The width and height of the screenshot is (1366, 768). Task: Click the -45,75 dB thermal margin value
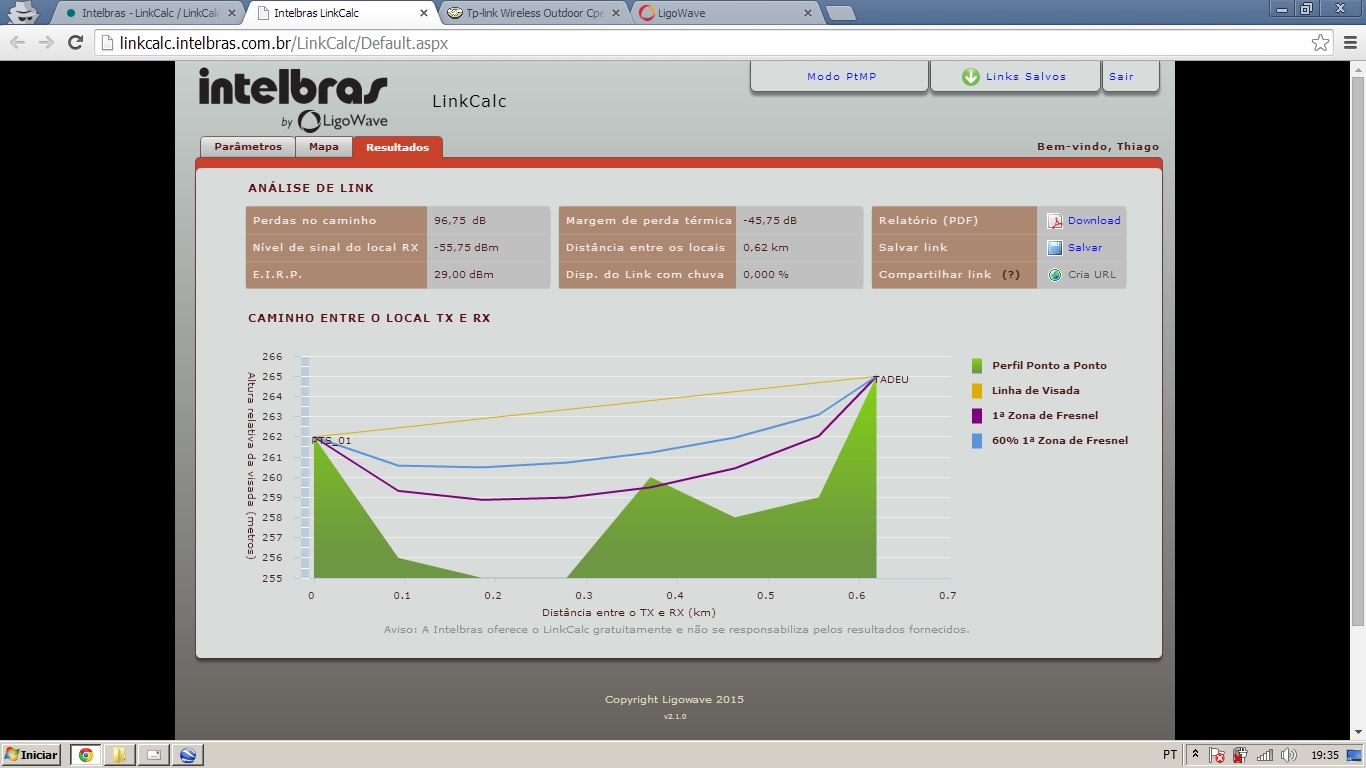tap(770, 221)
